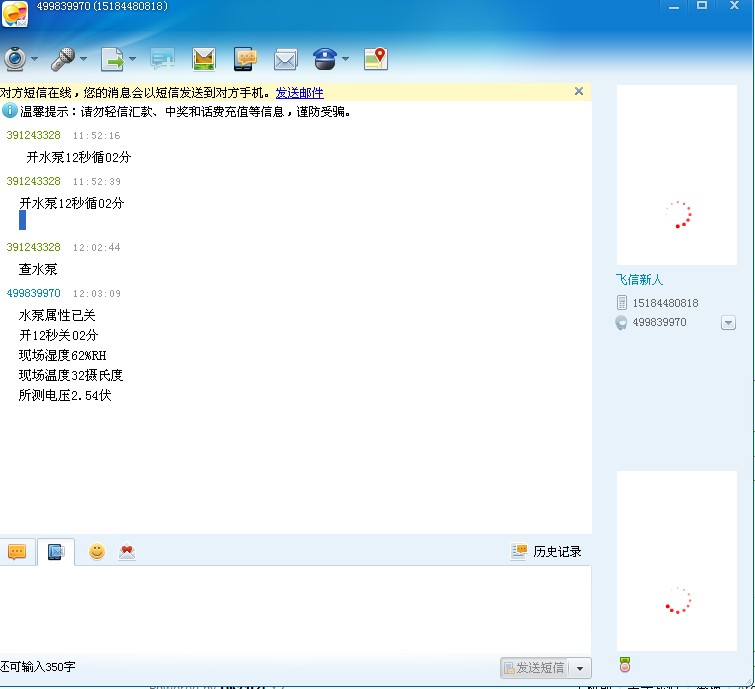Expand the dropdown next to contact 499839970
755x689 pixels.
(x=728, y=323)
